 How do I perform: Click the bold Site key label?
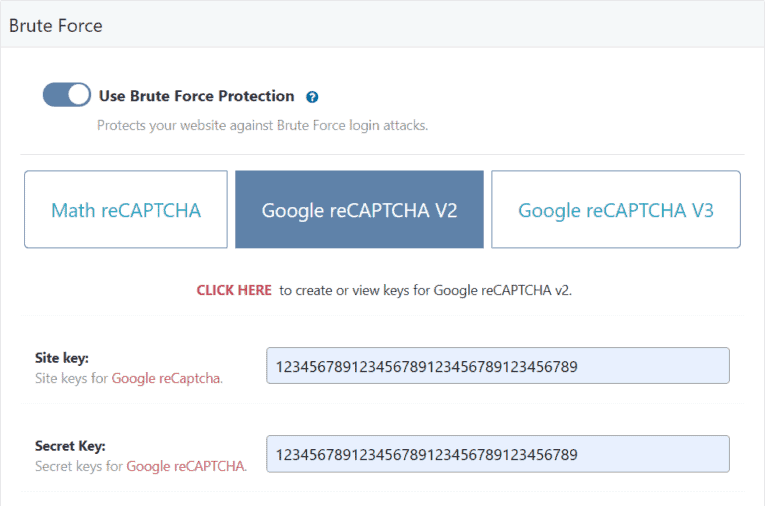pyautogui.click(x=61, y=358)
